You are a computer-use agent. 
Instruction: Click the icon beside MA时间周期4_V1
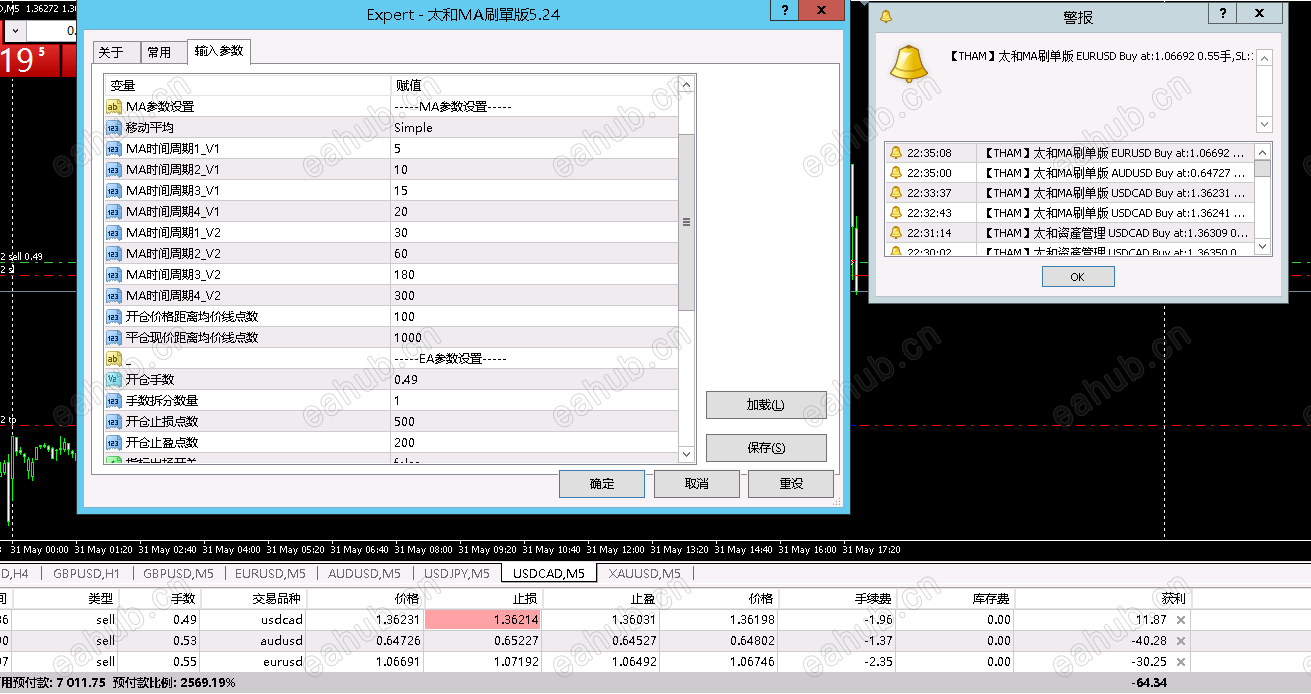(x=114, y=212)
